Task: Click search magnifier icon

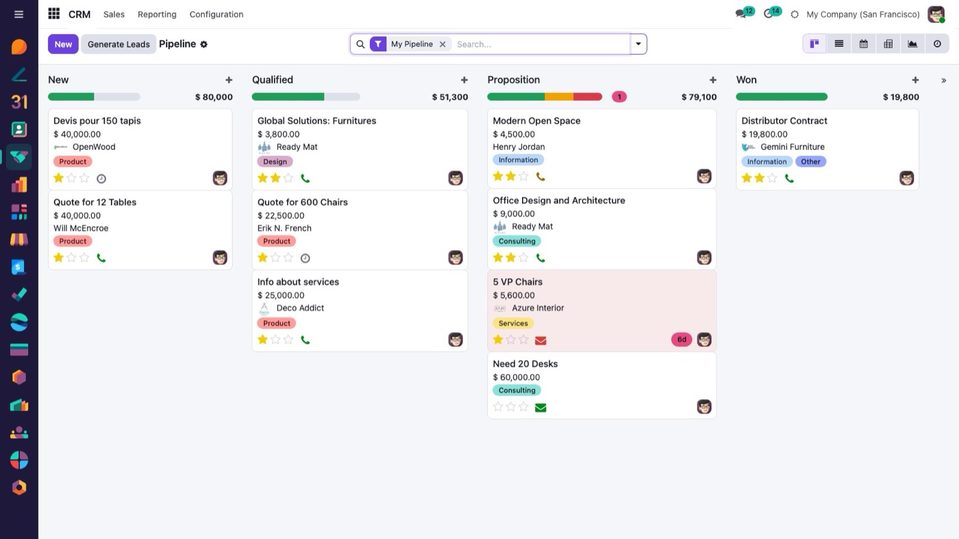Action: (x=360, y=44)
